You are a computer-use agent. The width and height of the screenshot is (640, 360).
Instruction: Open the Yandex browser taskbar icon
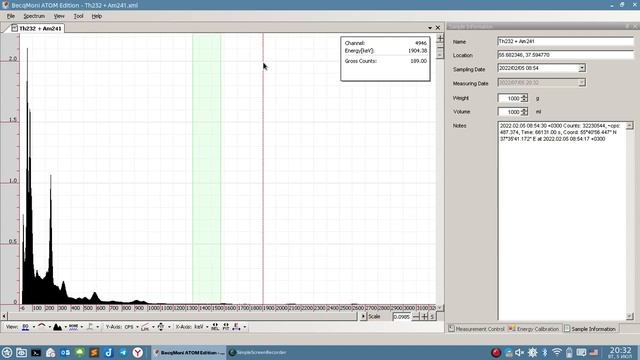pyautogui.click(x=138, y=353)
